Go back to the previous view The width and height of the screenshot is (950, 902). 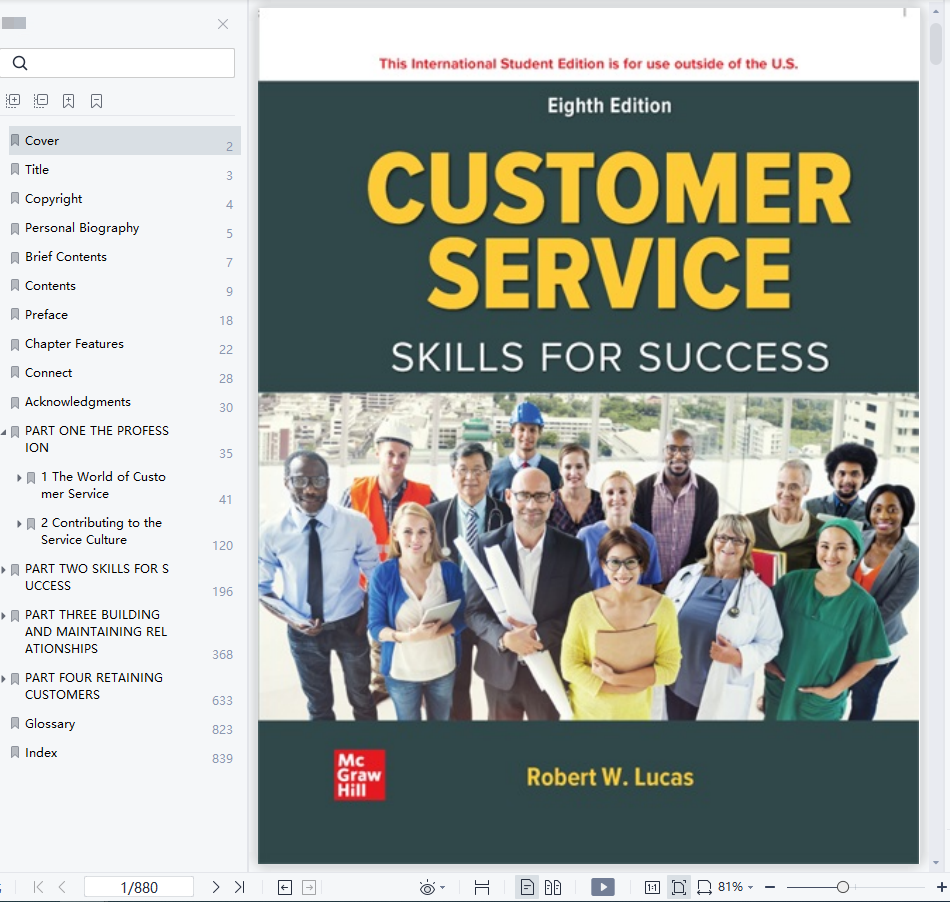point(285,887)
